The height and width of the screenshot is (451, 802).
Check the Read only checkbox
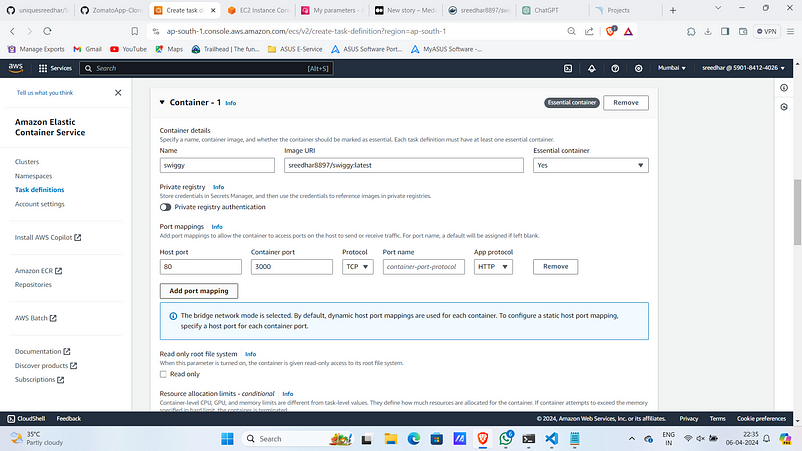163,374
